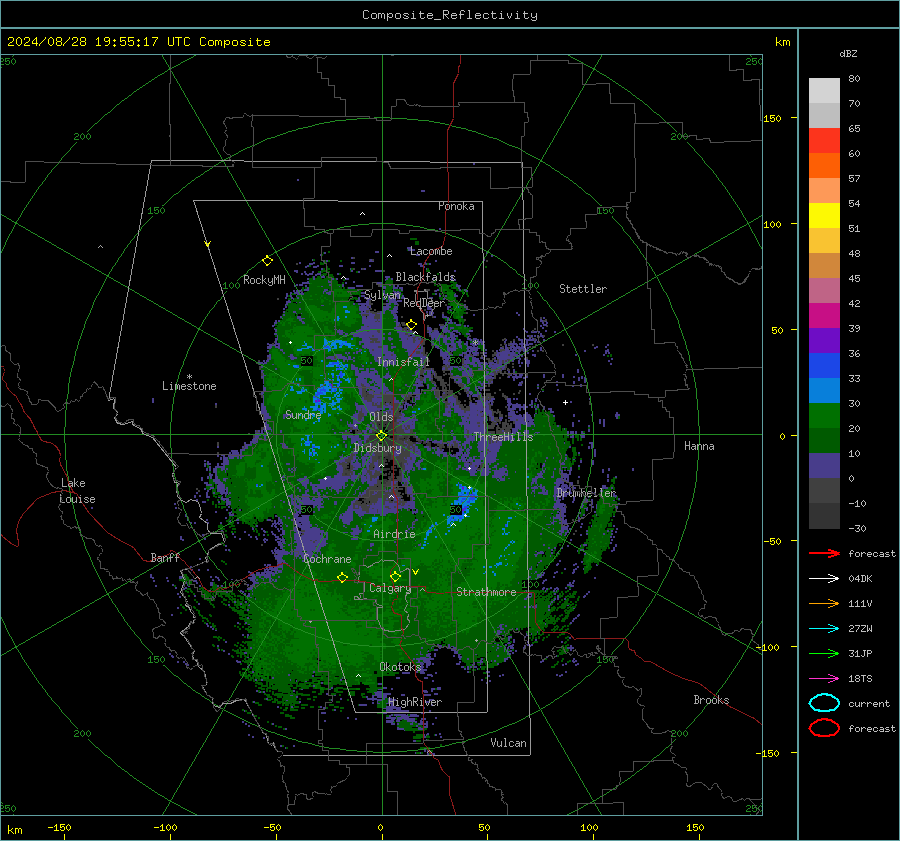The height and width of the screenshot is (841, 900).
Task: Click the Blackfalds city label
Action: (x=425, y=277)
